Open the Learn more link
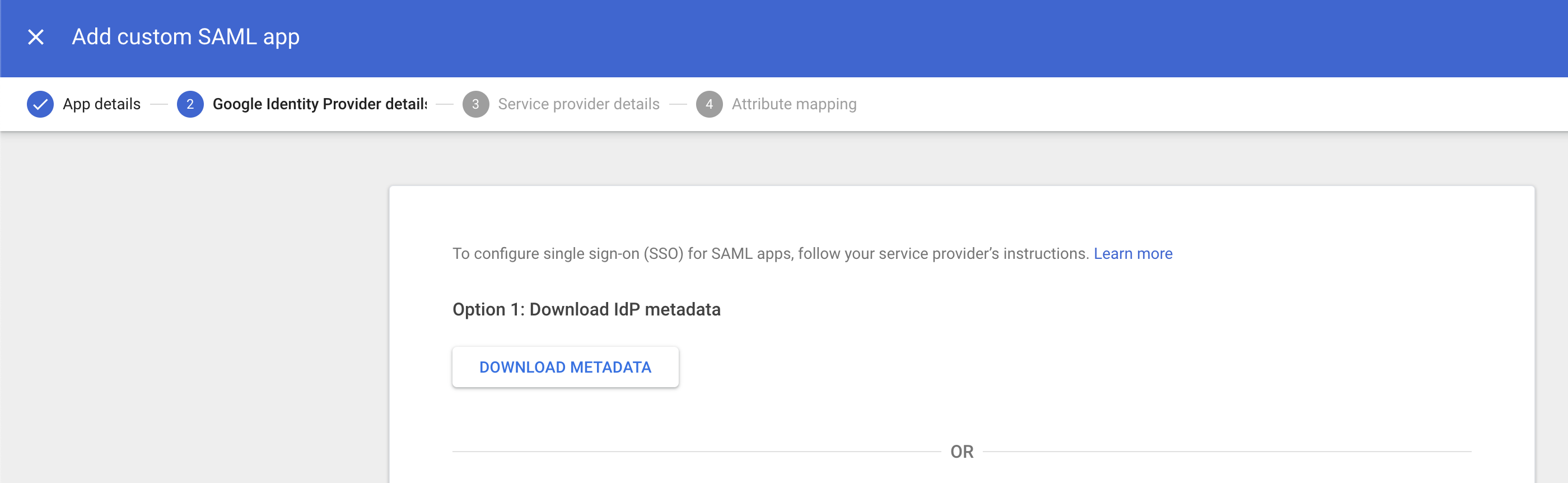This screenshot has width=1568, height=483. point(1133,253)
